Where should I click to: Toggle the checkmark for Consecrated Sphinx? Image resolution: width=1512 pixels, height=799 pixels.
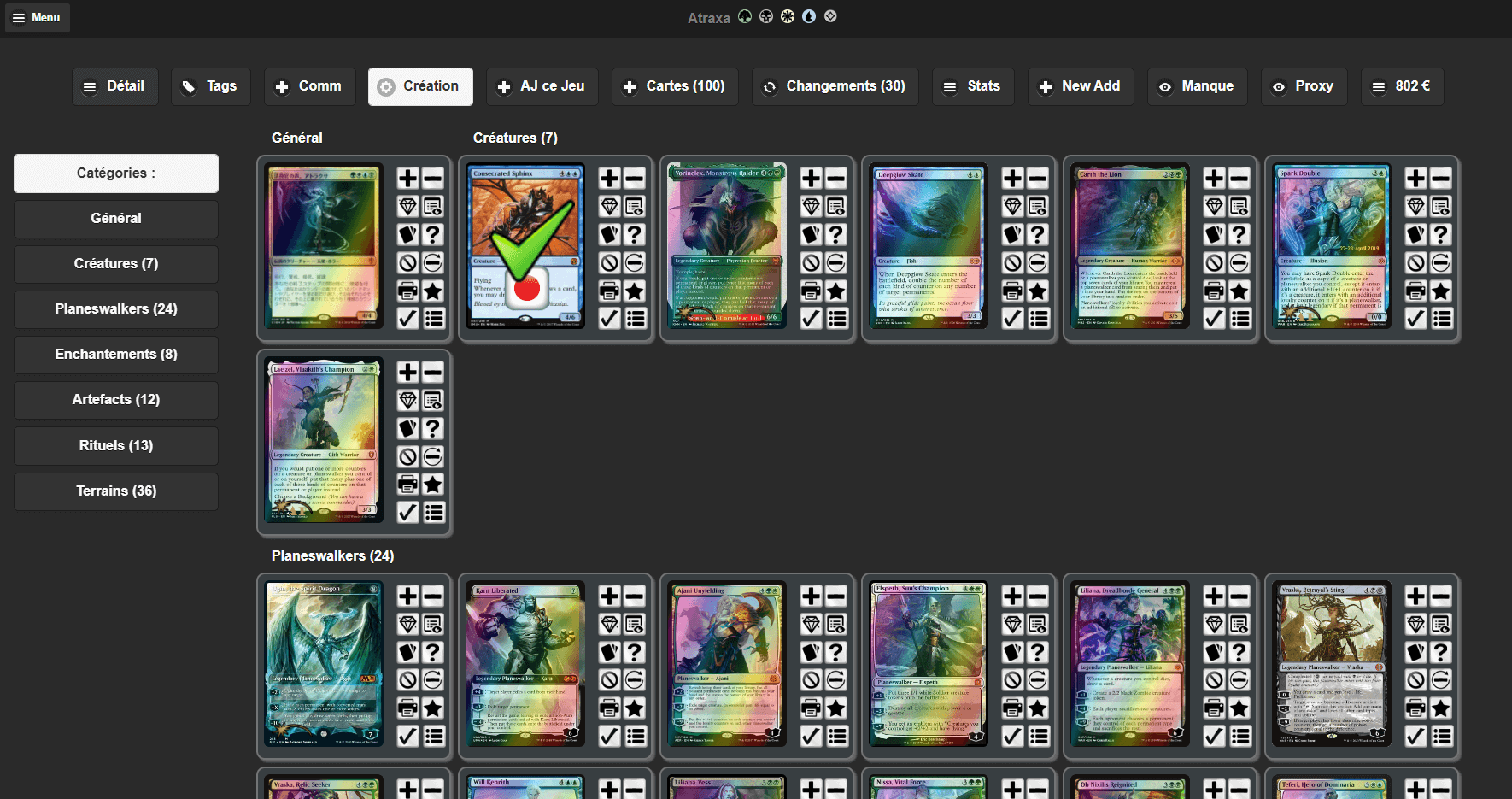609,319
